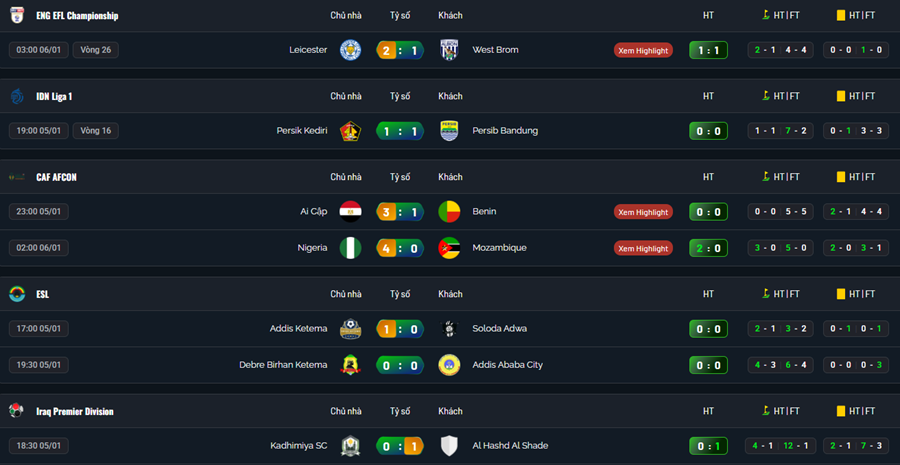Watch highlights for Nigeria vs Mozambique
This screenshot has width=900, height=465.
[643, 248]
